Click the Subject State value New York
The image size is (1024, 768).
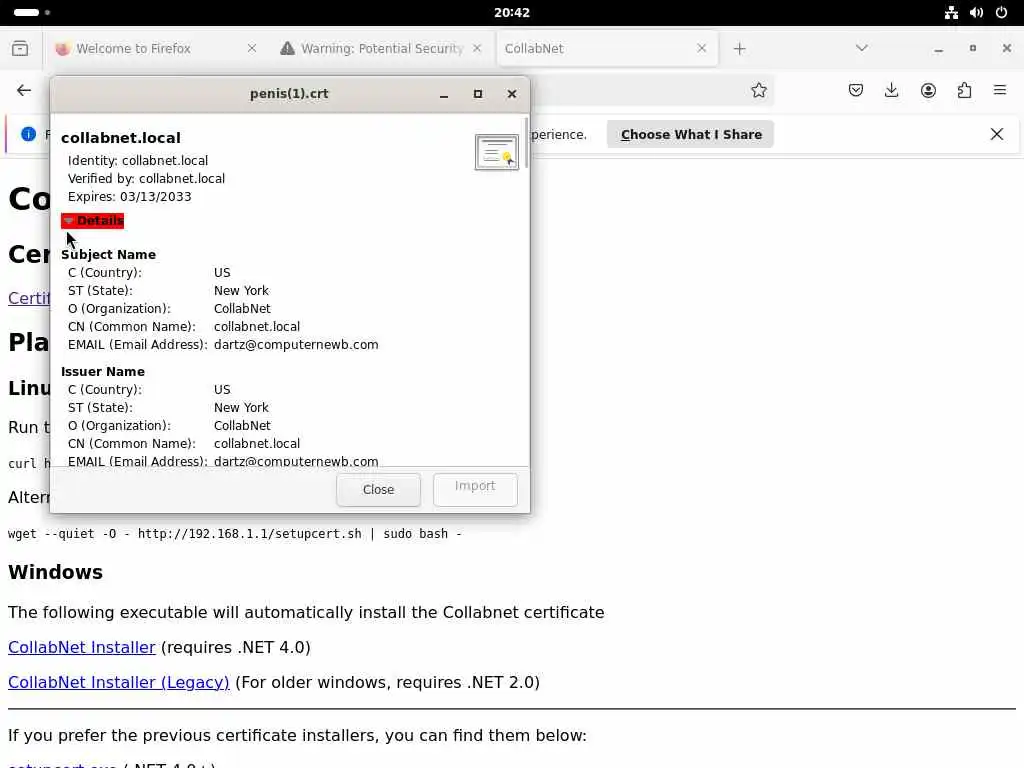click(x=241, y=291)
